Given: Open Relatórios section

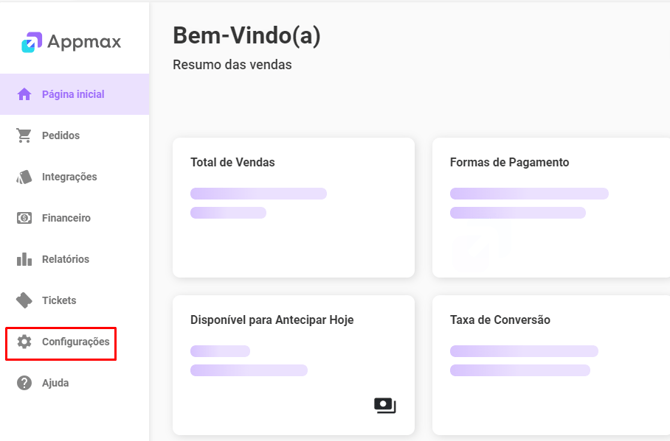Looking at the screenshot, I should click(x=65, y=259).
